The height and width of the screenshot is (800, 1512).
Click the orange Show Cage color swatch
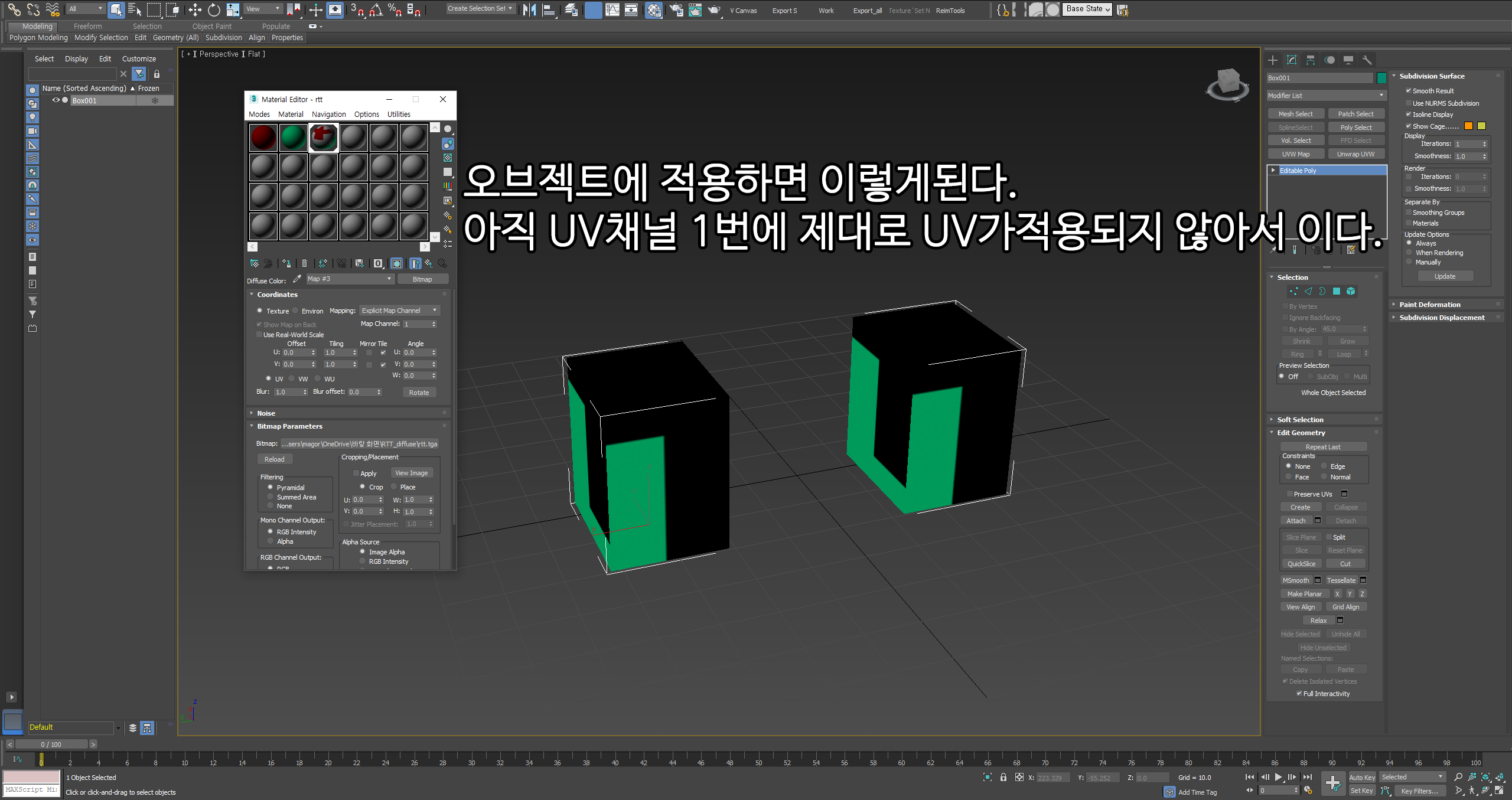click(1468, 126)
